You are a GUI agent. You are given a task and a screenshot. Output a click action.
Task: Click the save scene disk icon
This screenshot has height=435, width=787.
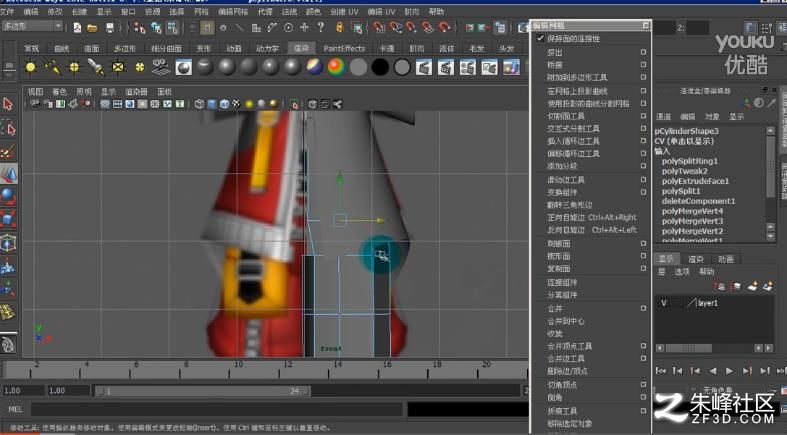tap(109, 28)
